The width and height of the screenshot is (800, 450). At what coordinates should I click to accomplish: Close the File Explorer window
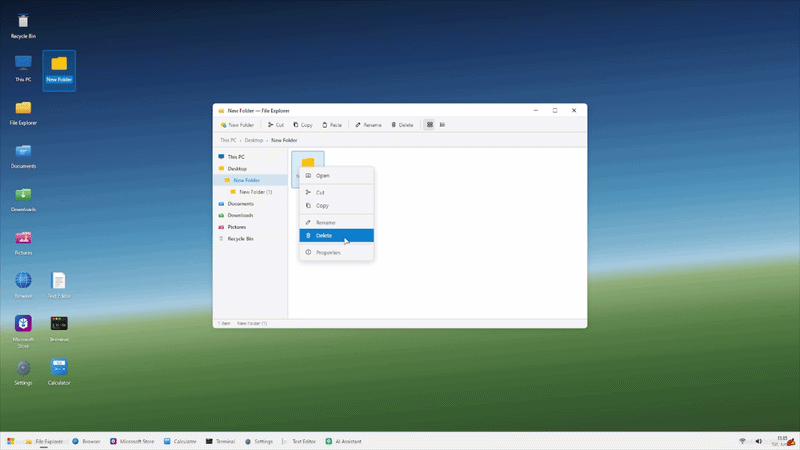(x=574, y=110)
